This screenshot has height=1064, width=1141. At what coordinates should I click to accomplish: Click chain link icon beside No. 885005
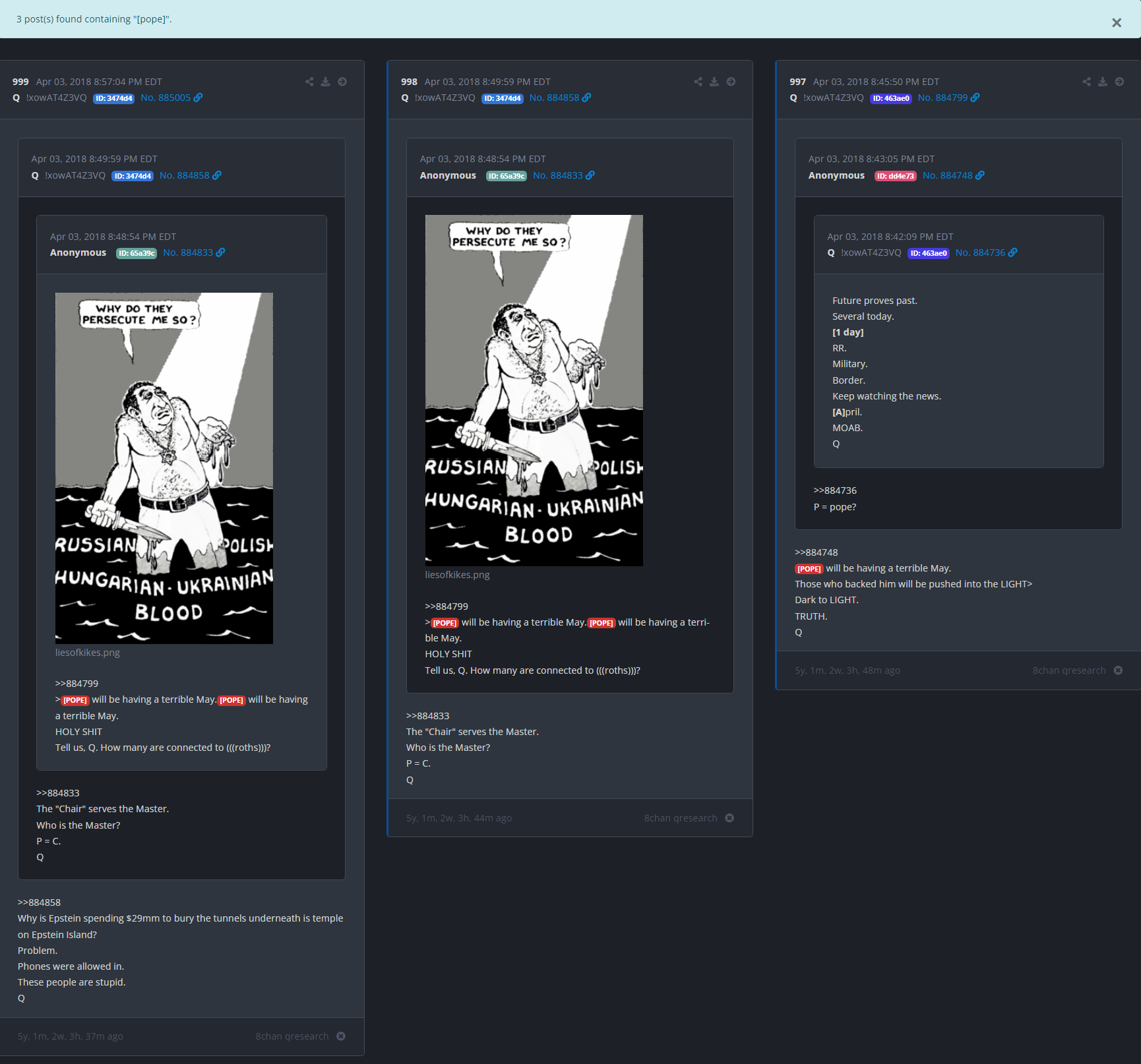tap(198, 98)
